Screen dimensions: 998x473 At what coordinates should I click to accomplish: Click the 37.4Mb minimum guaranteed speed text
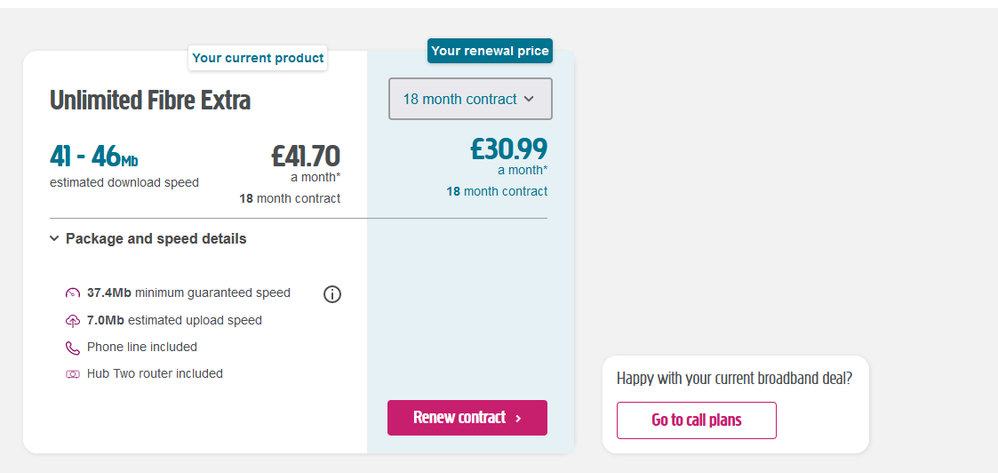point(188,294)
